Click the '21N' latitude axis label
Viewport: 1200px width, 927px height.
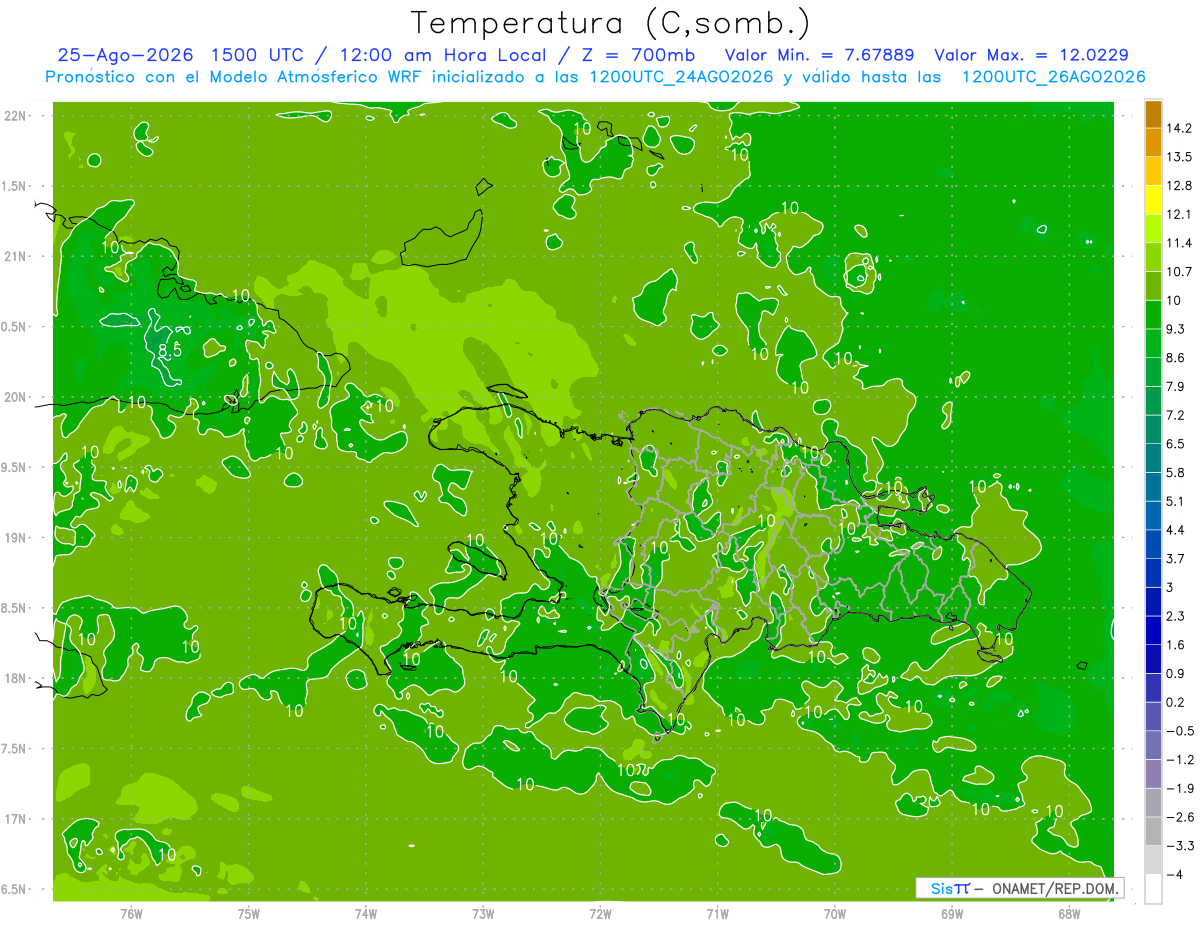click(x=16, y=256)
